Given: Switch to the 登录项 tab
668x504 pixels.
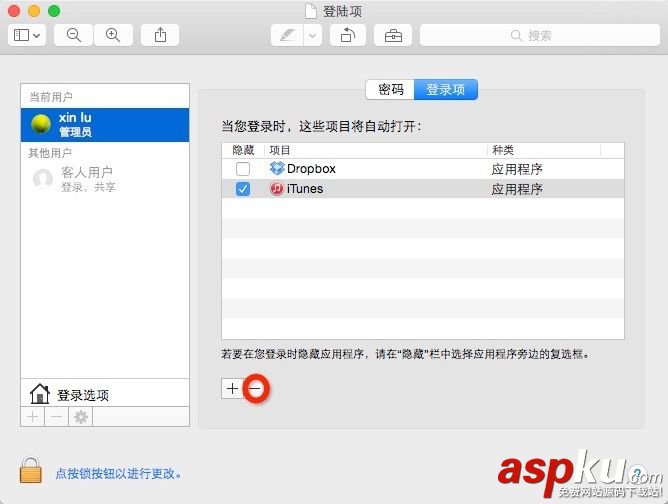Looking at the screenshot, I should (x=446, y=89).
